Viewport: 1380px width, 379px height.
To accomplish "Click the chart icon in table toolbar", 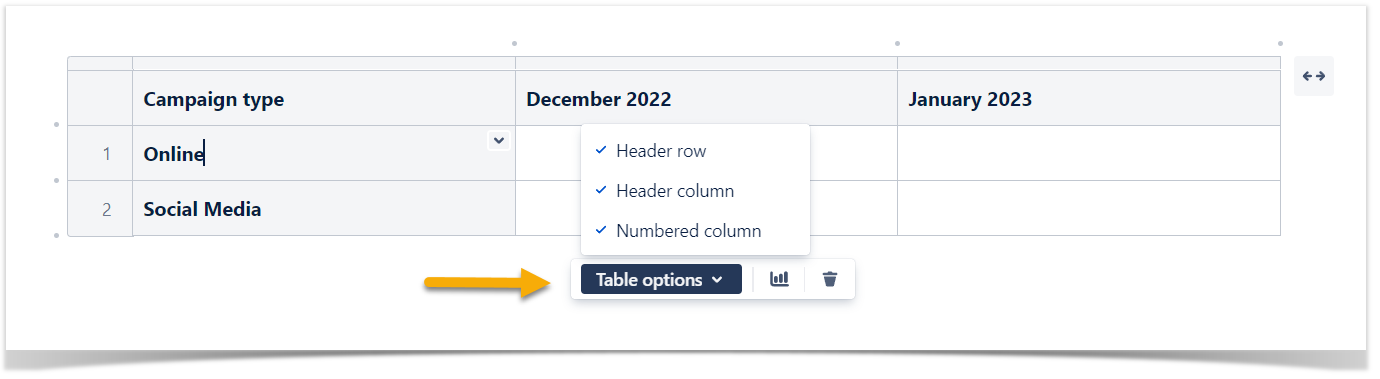I will point(779,280).
